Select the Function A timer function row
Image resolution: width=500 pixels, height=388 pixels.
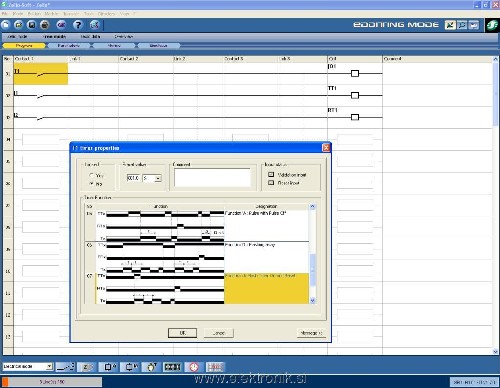pos(196,226)
